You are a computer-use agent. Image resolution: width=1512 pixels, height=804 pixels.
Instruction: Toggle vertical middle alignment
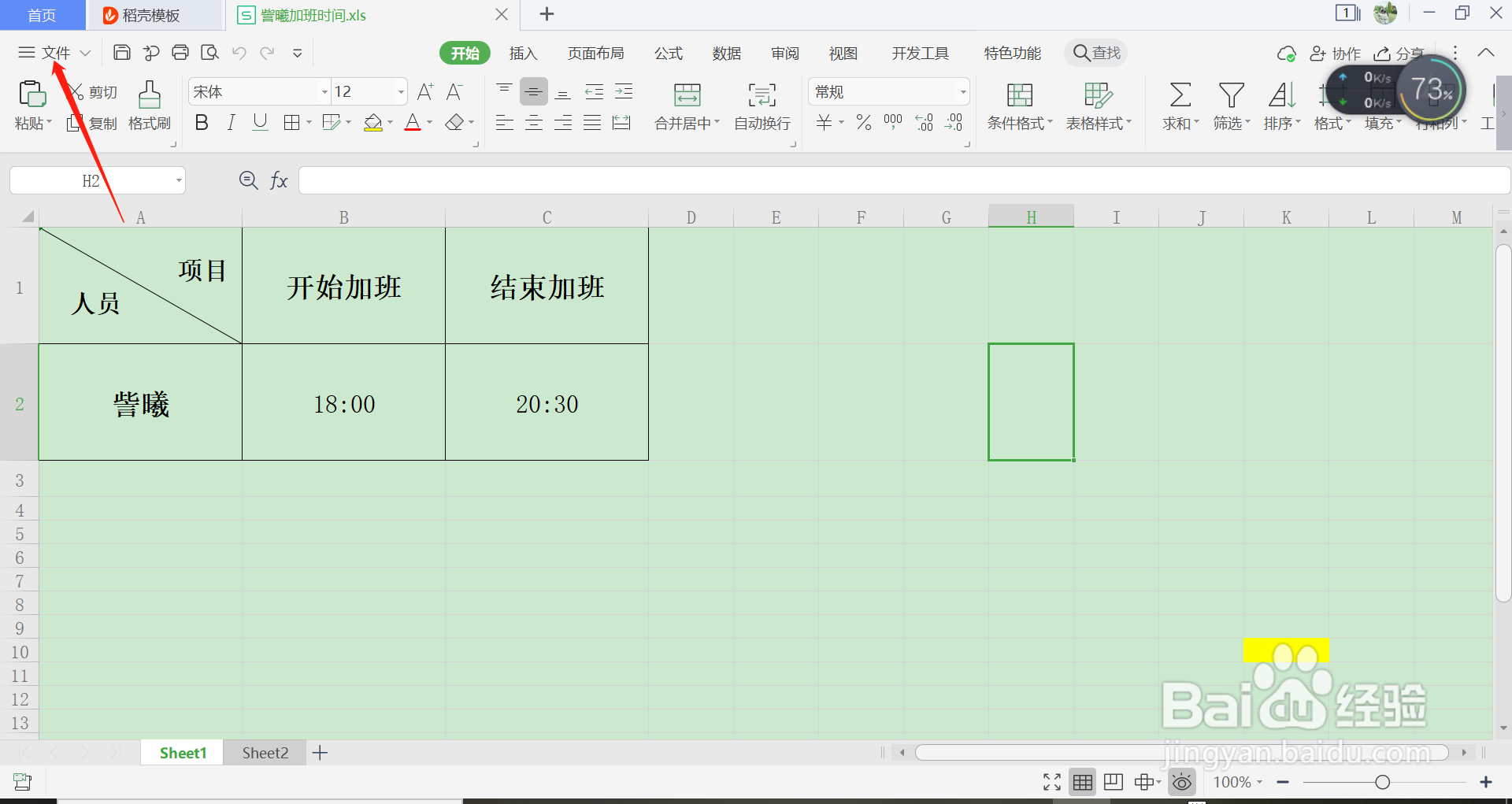(534, 92)
